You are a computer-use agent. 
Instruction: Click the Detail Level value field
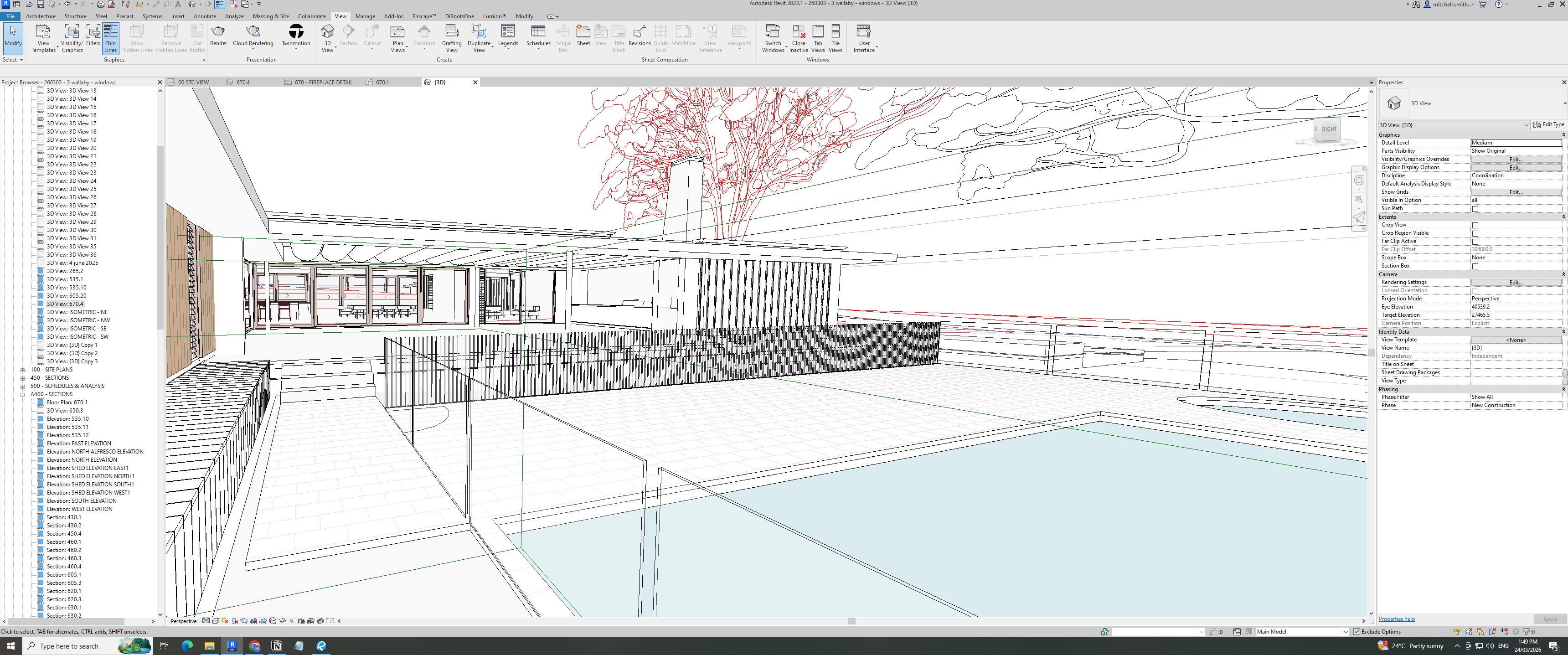1516,143
